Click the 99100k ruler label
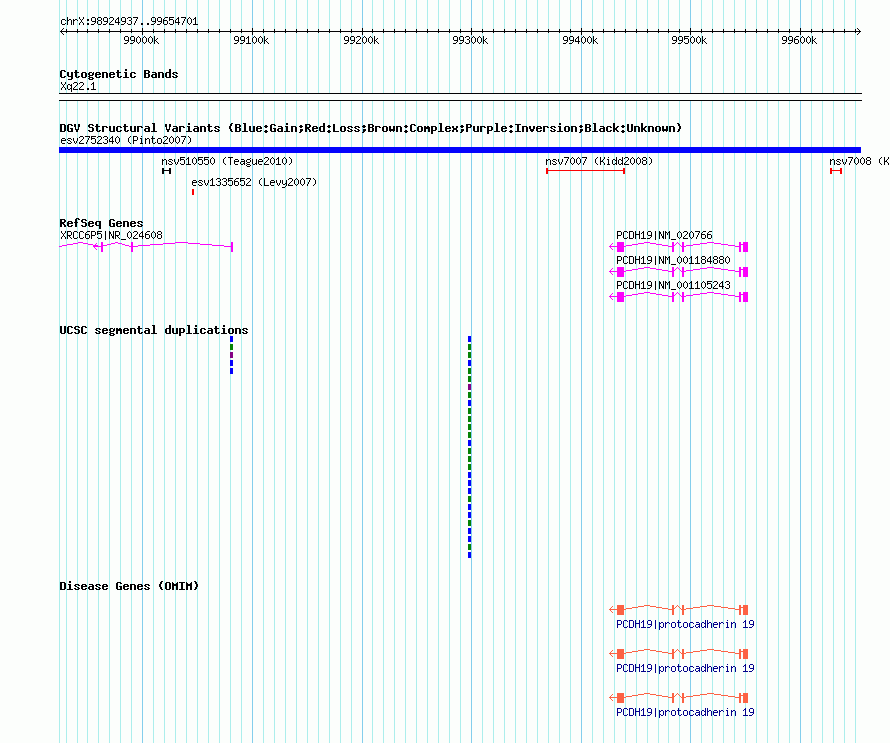Viewport: 890px width, 743px height. click(x=251, y=40)
